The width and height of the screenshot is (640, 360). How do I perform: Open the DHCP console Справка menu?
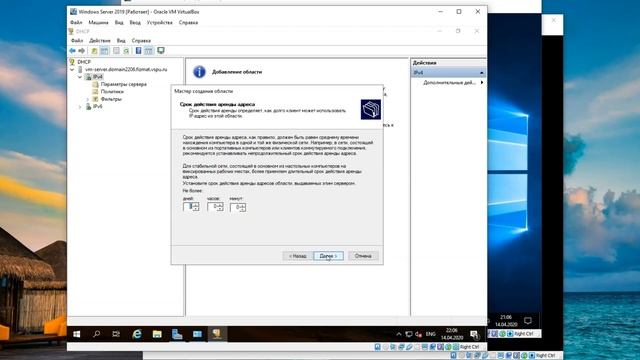141,40
